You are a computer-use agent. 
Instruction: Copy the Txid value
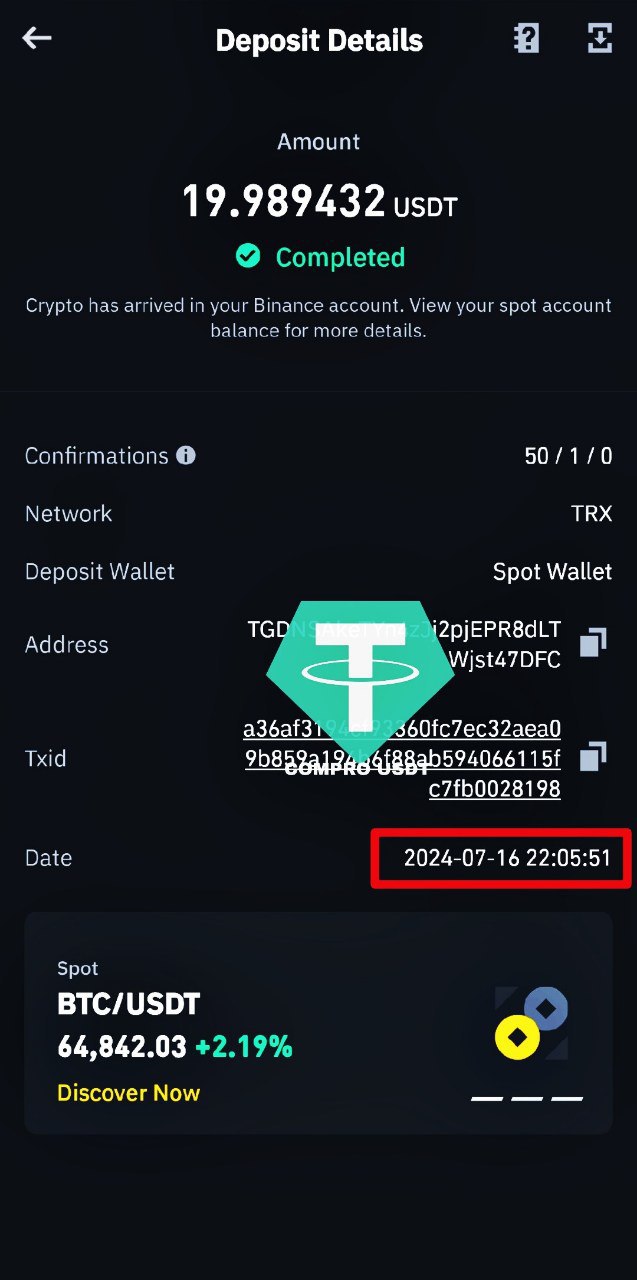click(593, 756)
